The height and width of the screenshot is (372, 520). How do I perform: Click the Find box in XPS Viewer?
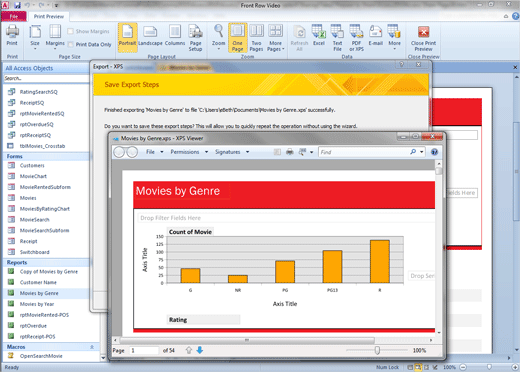pos(363,152)
